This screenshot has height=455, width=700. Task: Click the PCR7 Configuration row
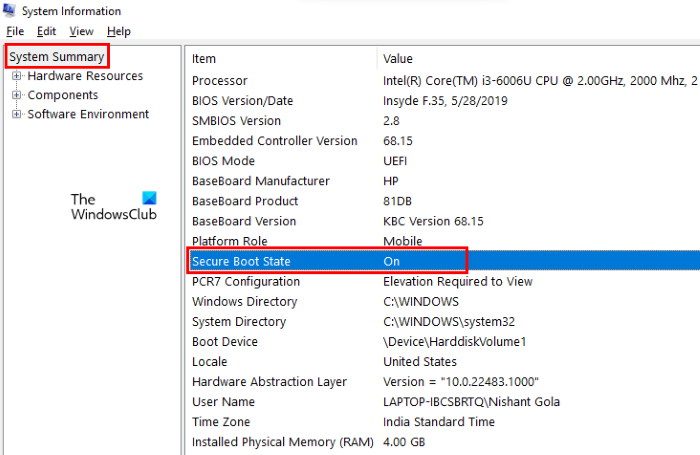click(244, 281)
